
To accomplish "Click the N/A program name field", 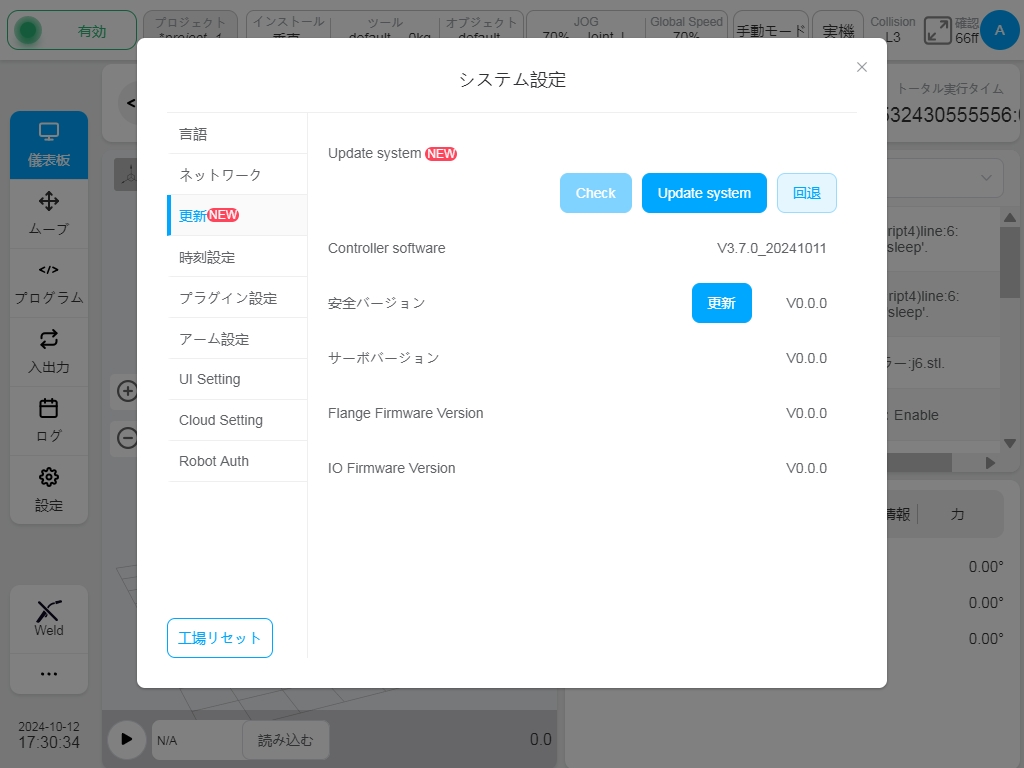I will pos(197,741).
